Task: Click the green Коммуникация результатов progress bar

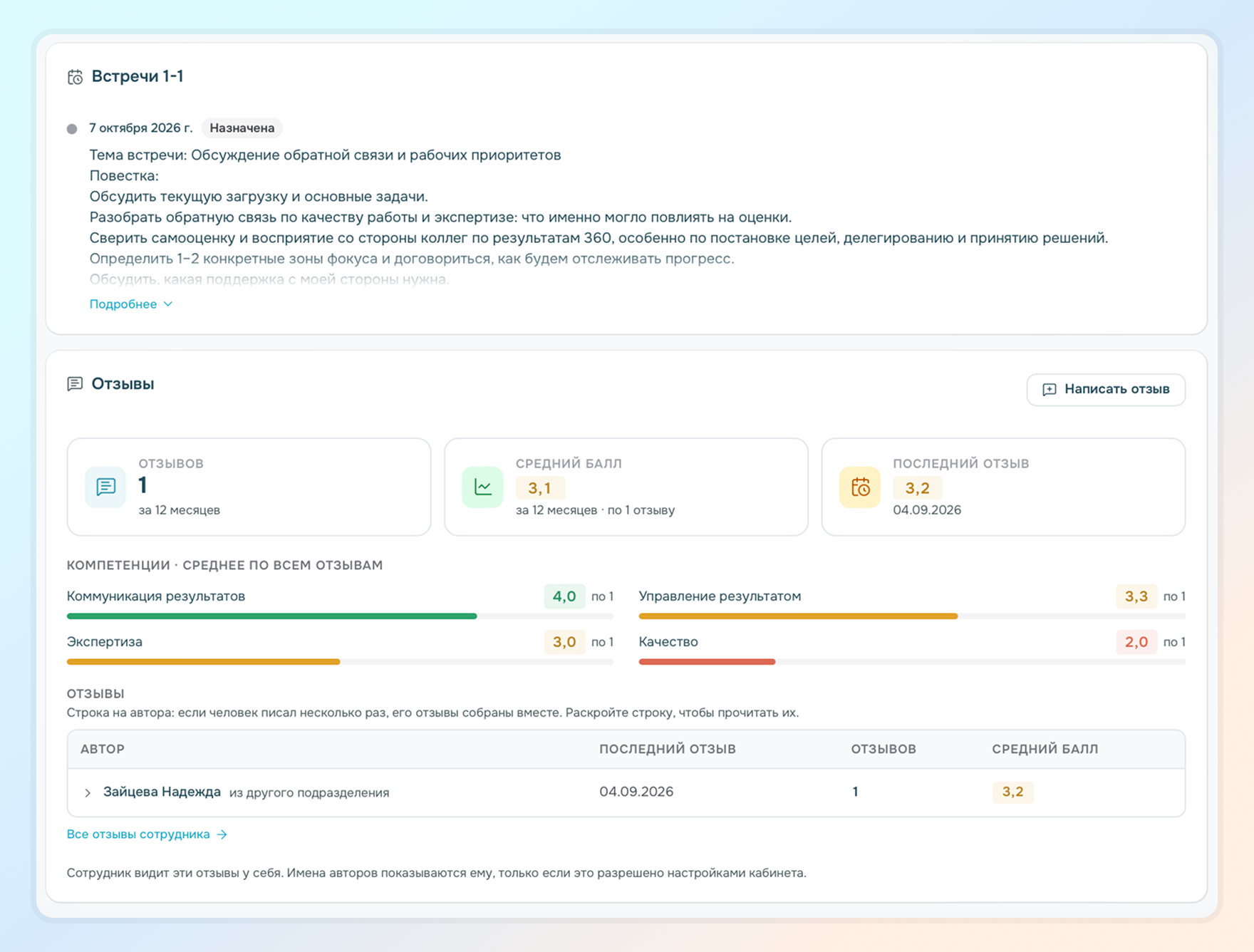Action: pyautogui.click(x=271, y=616)
